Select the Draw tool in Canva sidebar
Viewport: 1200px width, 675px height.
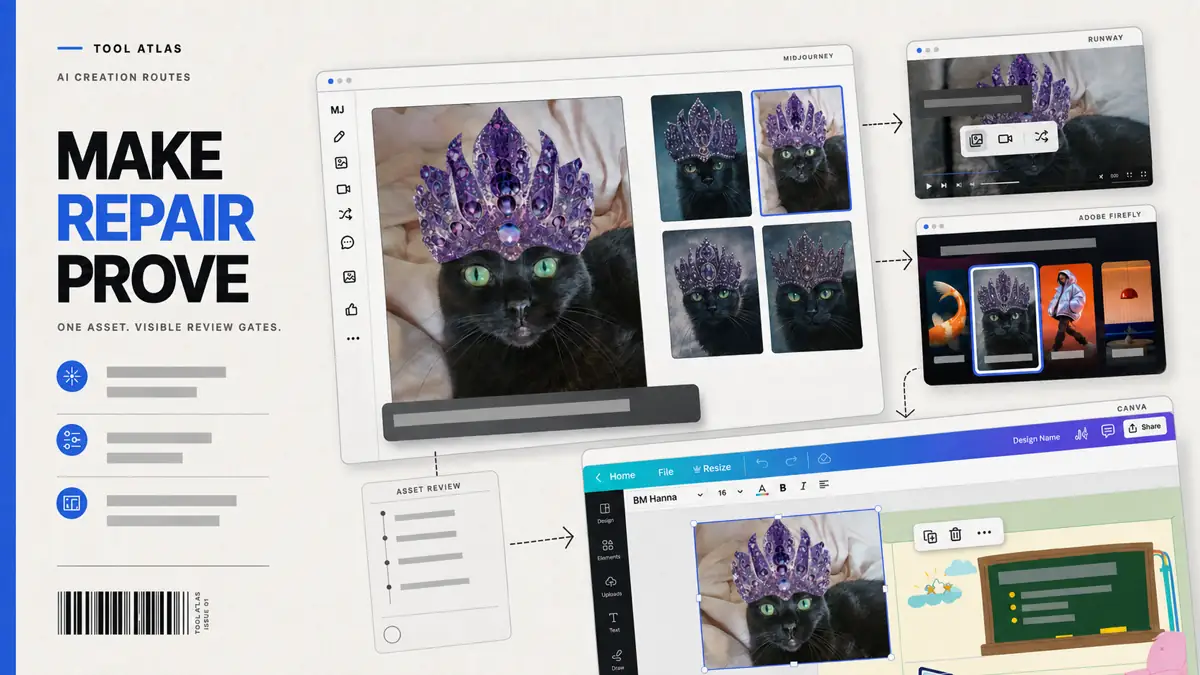pyautogui.click(x=617, y=659)
